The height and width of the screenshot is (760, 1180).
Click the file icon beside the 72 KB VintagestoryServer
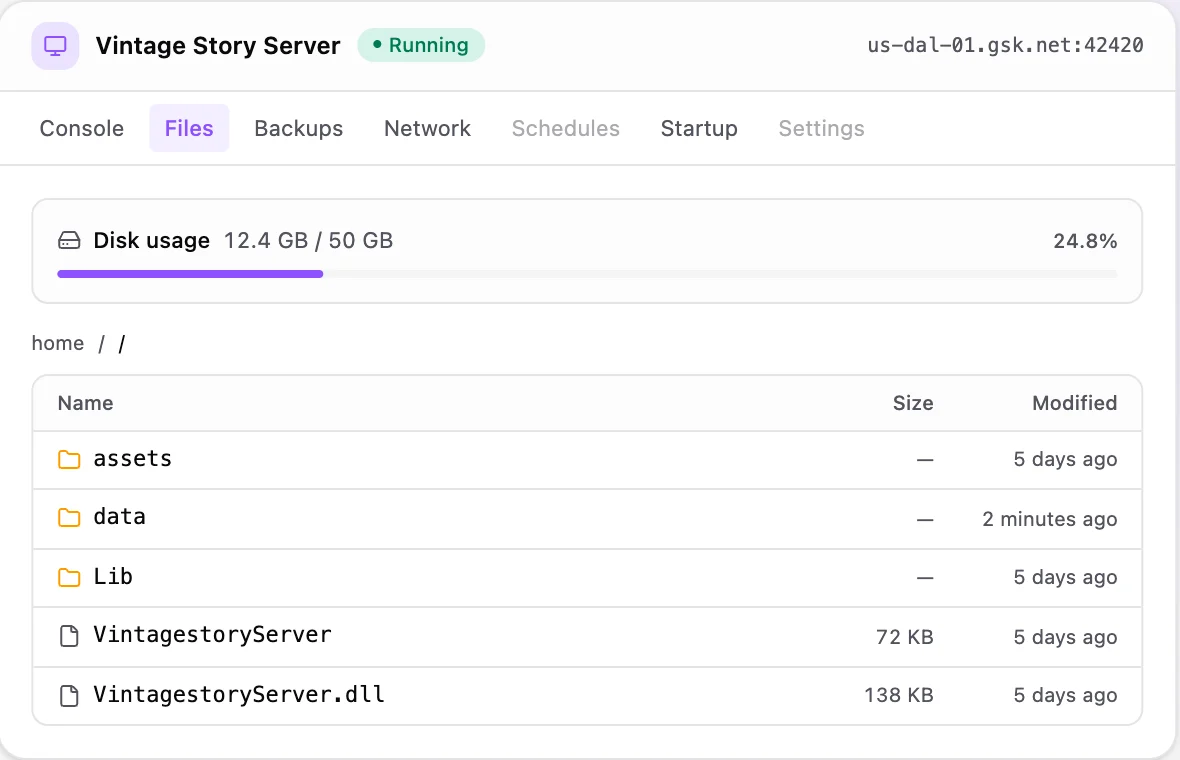[x=69, y=636]
